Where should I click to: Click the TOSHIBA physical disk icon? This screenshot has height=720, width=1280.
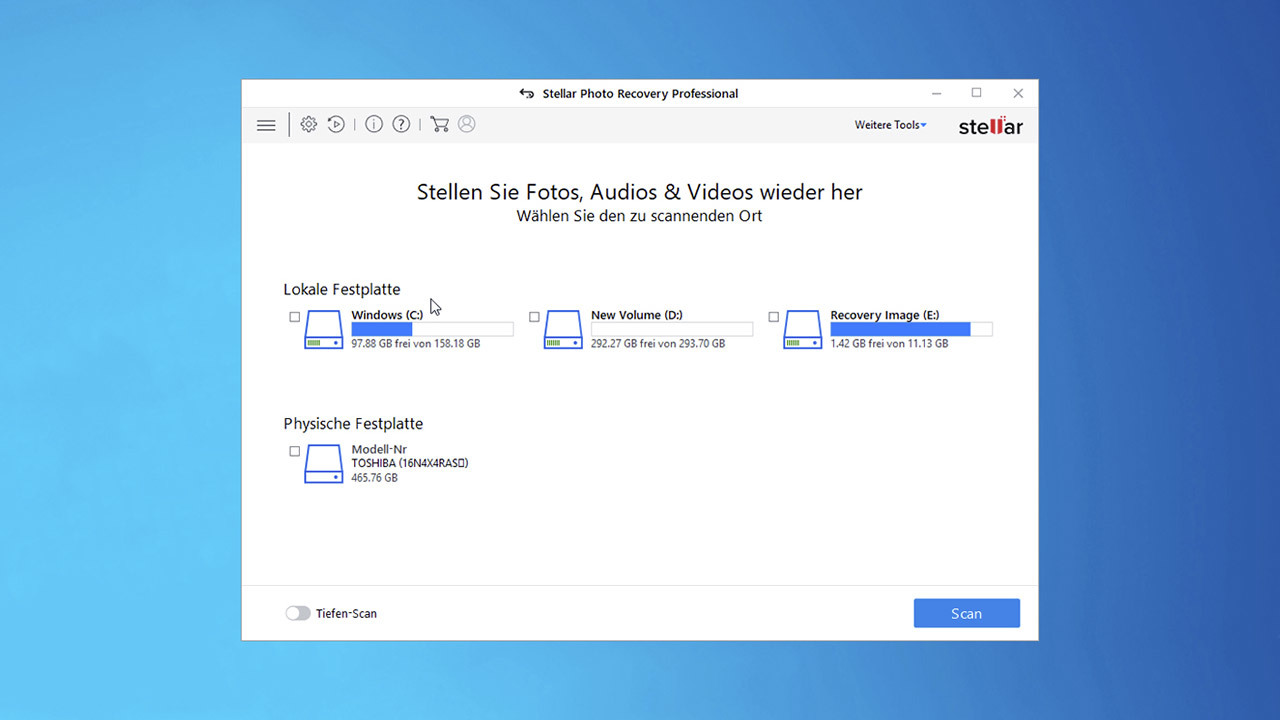pyautogui.click(x=324, y=464)
